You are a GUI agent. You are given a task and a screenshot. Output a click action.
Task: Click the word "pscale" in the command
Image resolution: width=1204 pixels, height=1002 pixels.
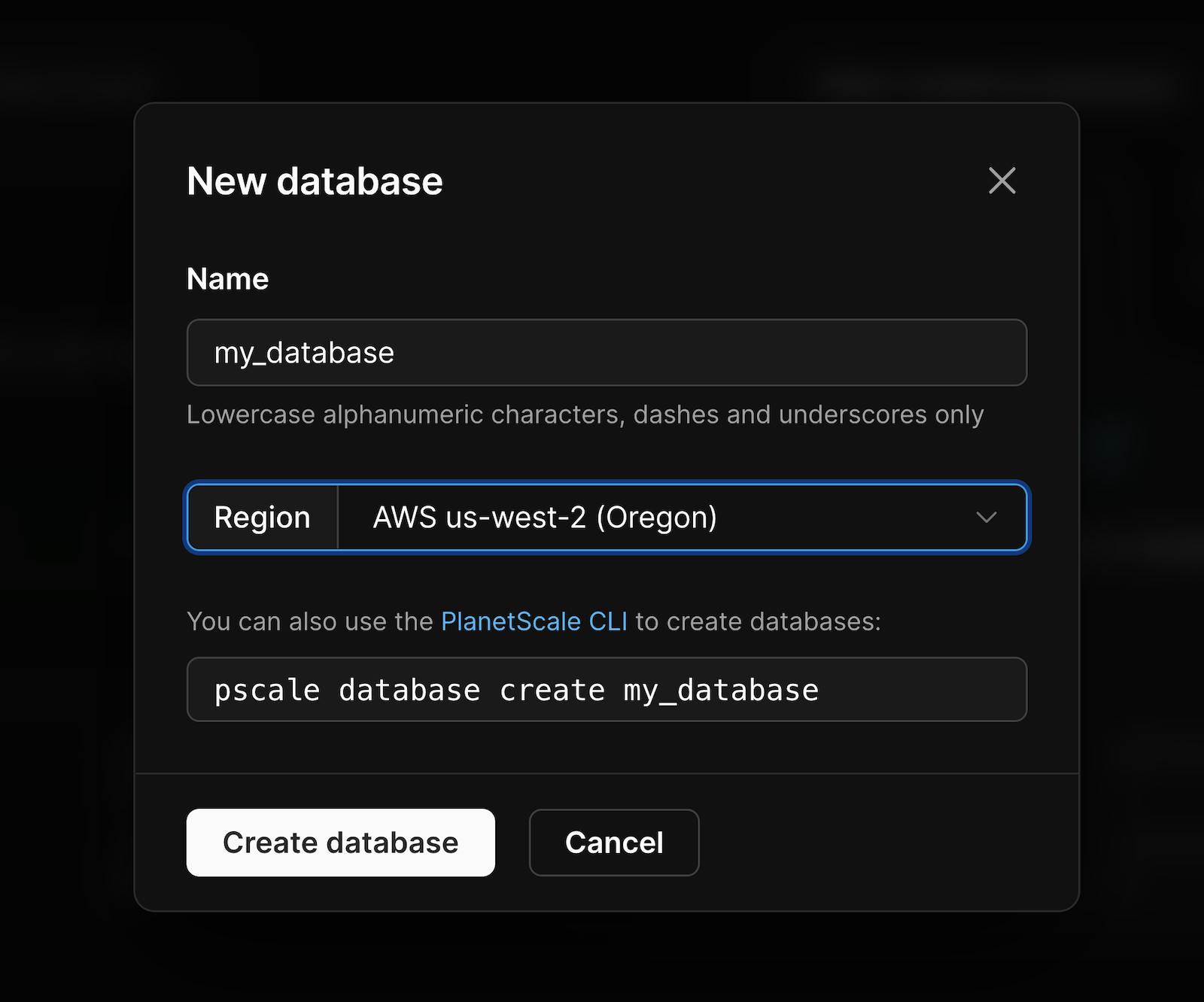(267, 690)
